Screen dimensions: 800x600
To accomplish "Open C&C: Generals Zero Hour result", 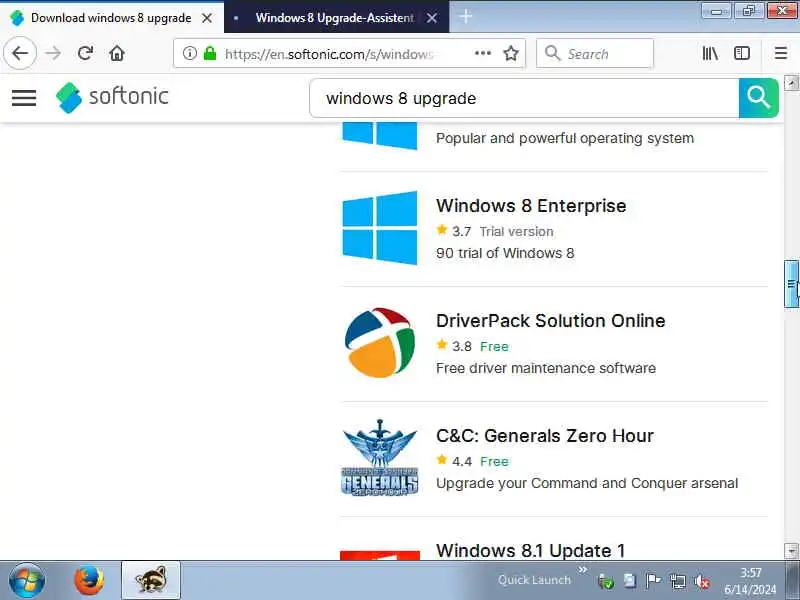I will coord(545,436).
